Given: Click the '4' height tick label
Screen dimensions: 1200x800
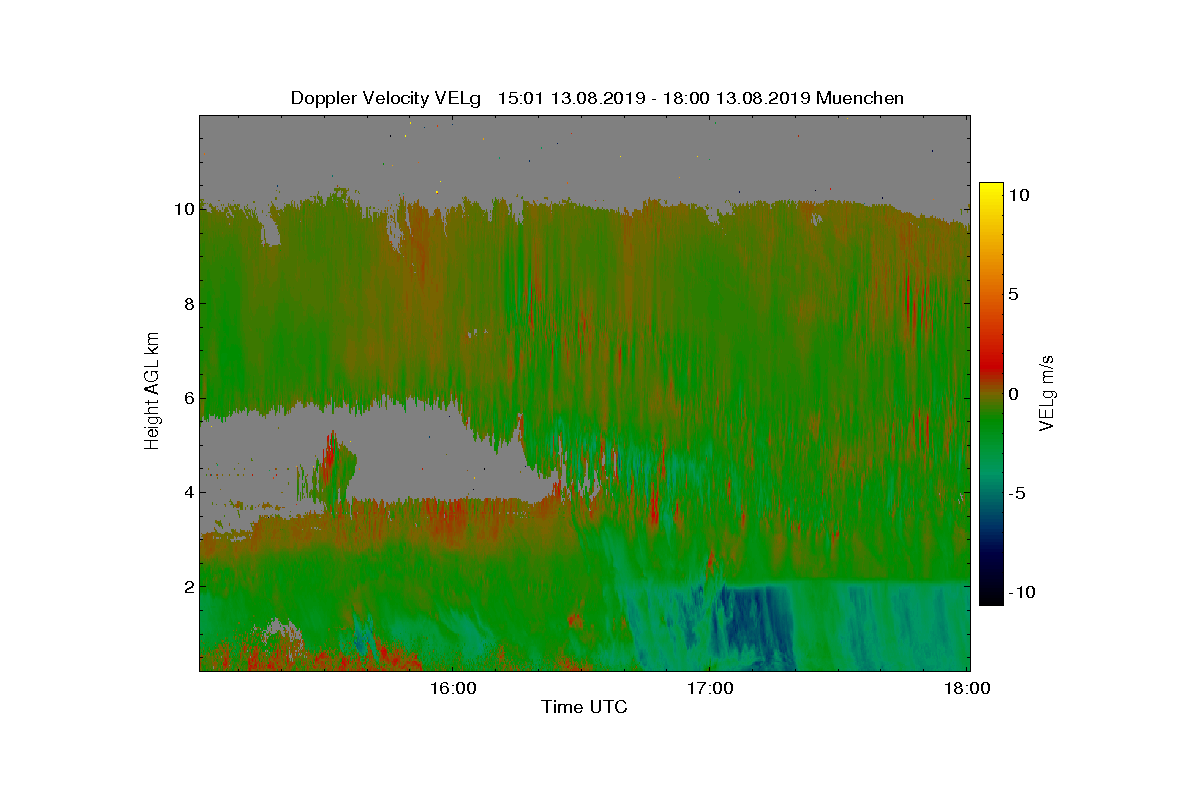Looking at the screenshot, I should (187, 492).
